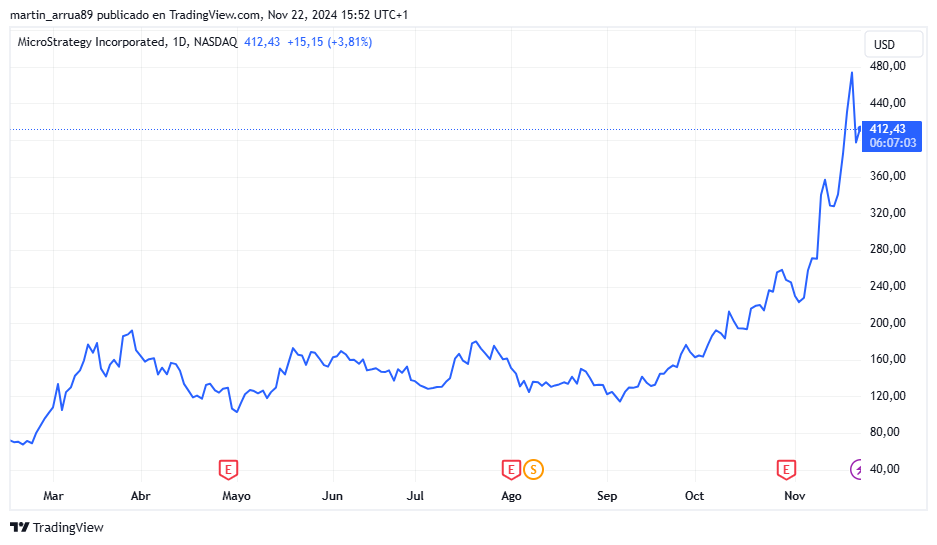The width and height of the screenshot is (937, 545).
Task: Click the 120,00 price axis label
Action: [887, 396]
